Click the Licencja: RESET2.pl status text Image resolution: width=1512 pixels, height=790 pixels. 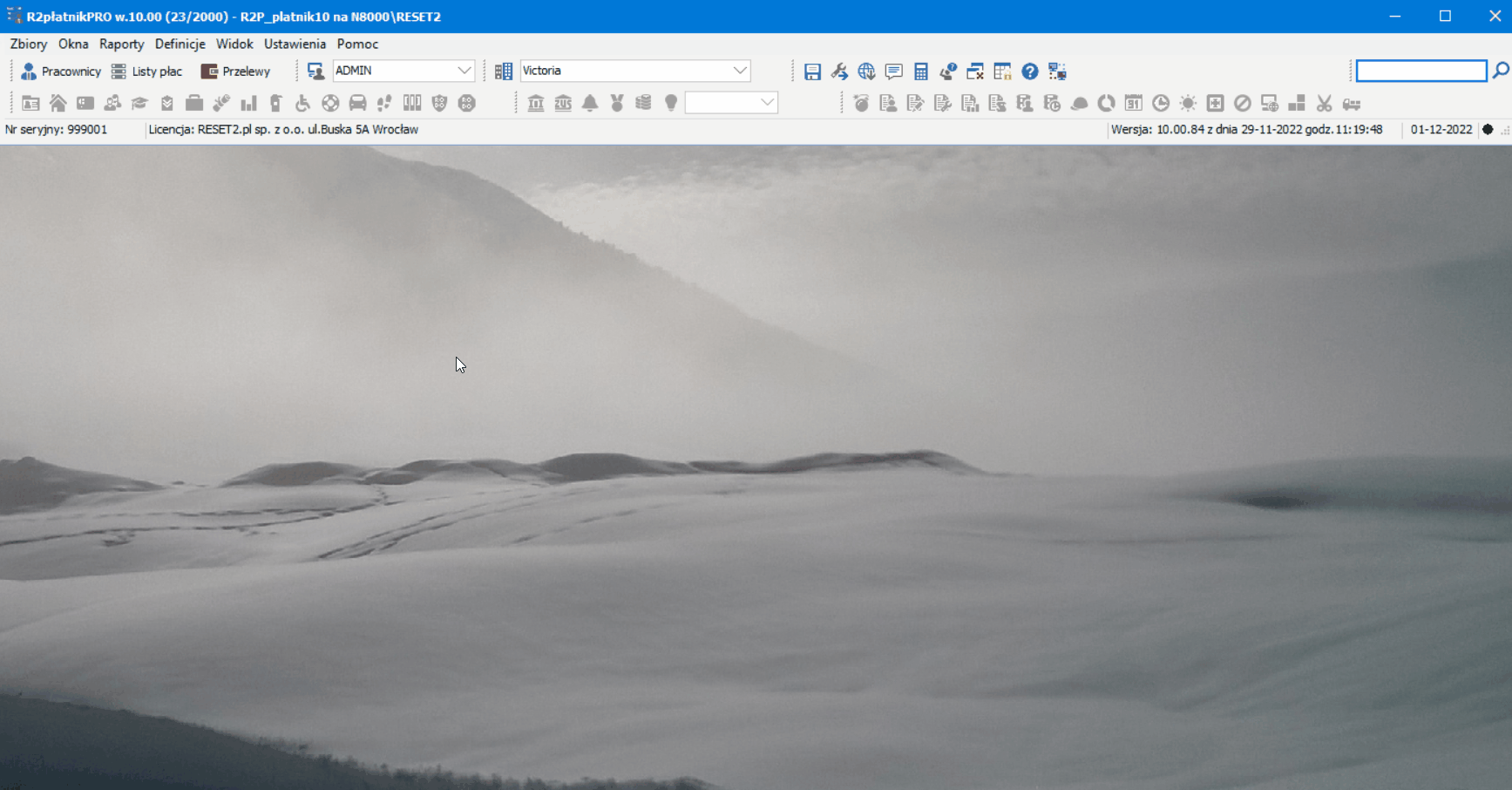click(283, 129)
